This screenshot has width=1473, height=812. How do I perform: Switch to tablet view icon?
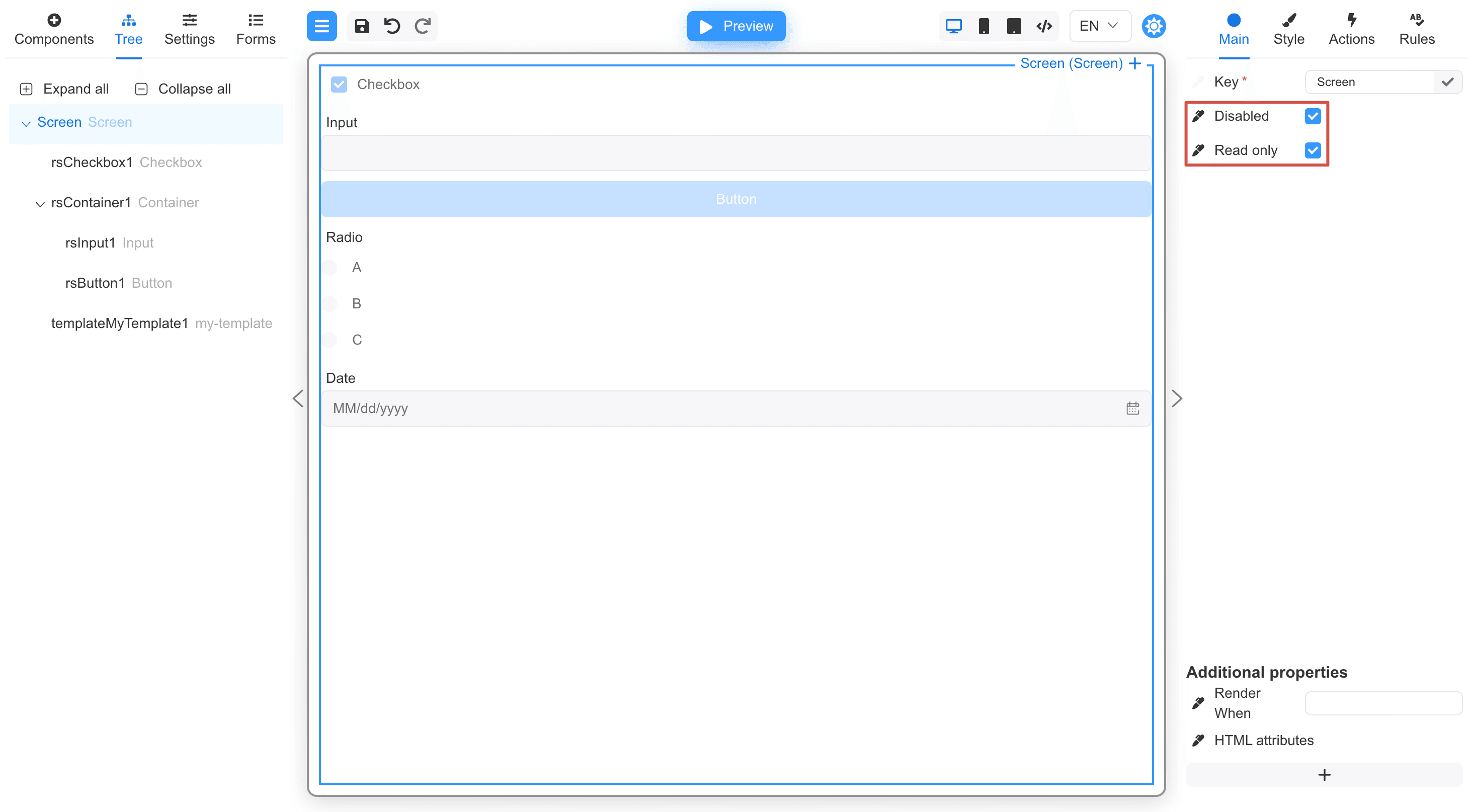[1014, 26]
